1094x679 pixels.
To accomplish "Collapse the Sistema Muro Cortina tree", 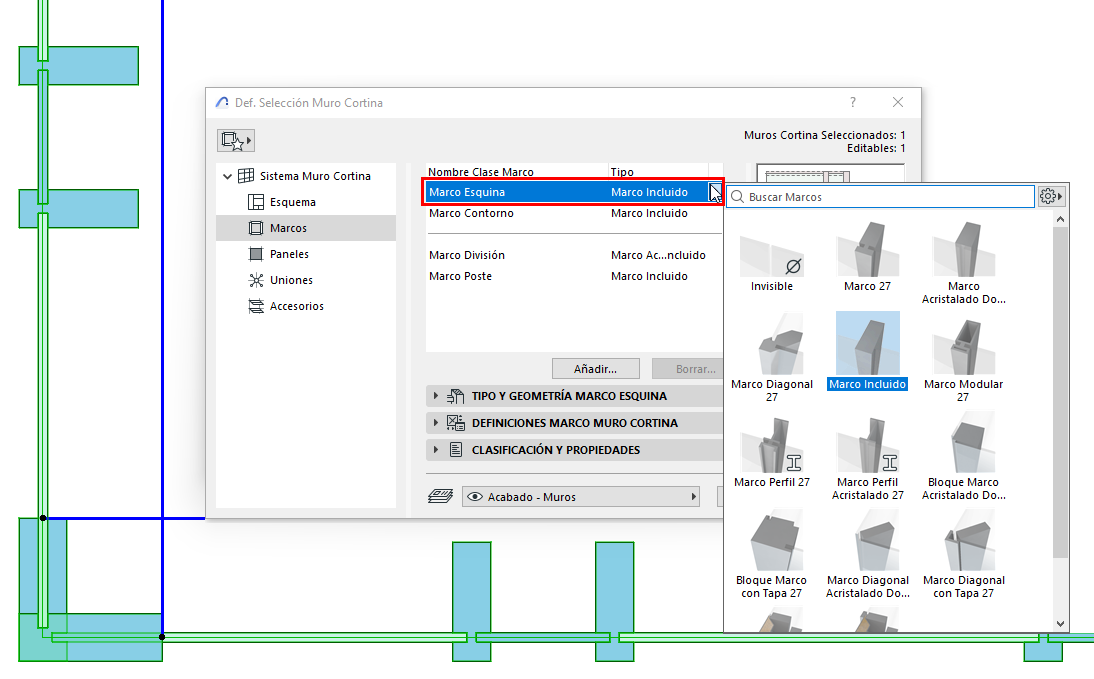I will (x=227, y=177).
